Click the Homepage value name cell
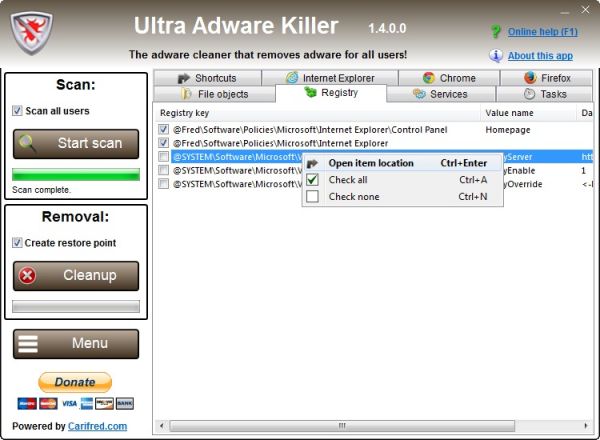 [508, 130]
